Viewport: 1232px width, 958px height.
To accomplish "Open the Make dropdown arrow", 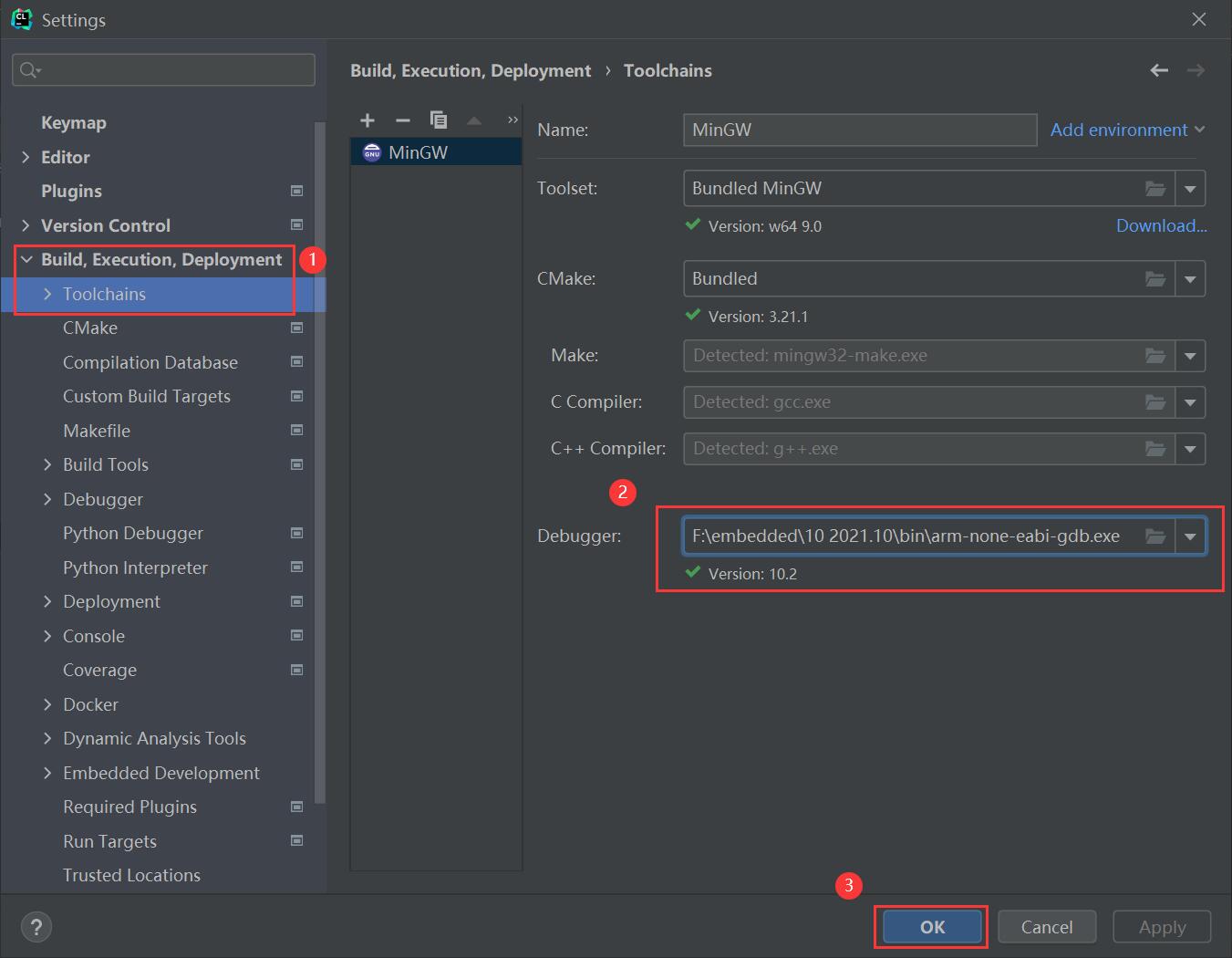I will pyautogui.click(x=1190, y=356).
